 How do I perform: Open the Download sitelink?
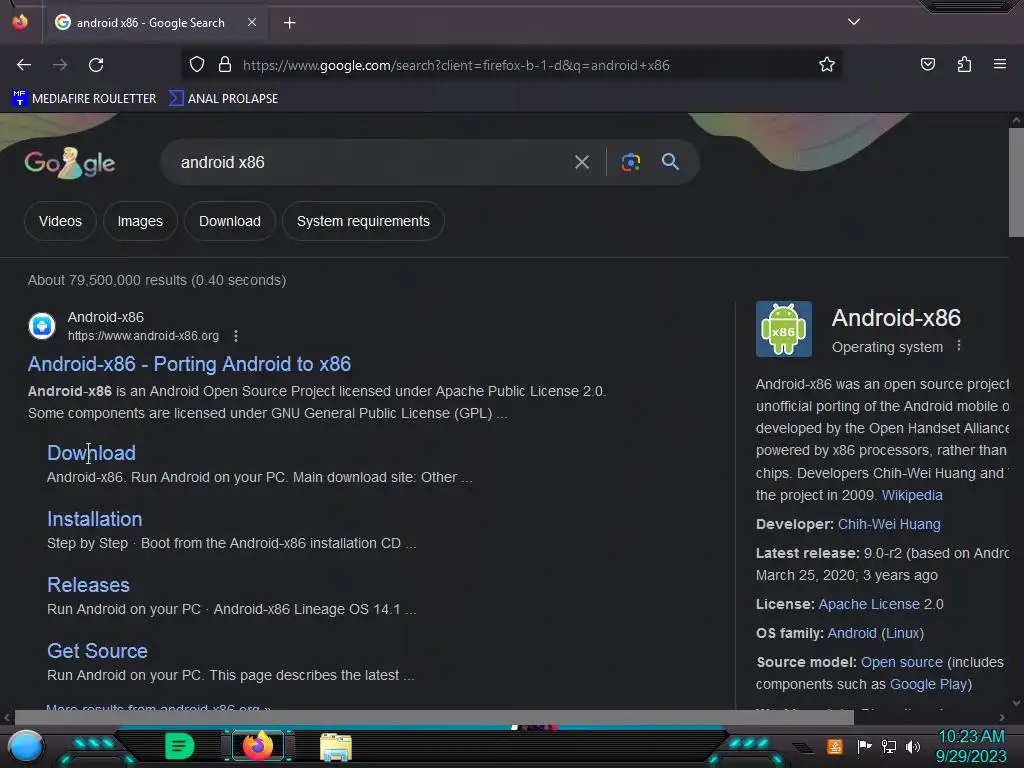coord(91,453)
